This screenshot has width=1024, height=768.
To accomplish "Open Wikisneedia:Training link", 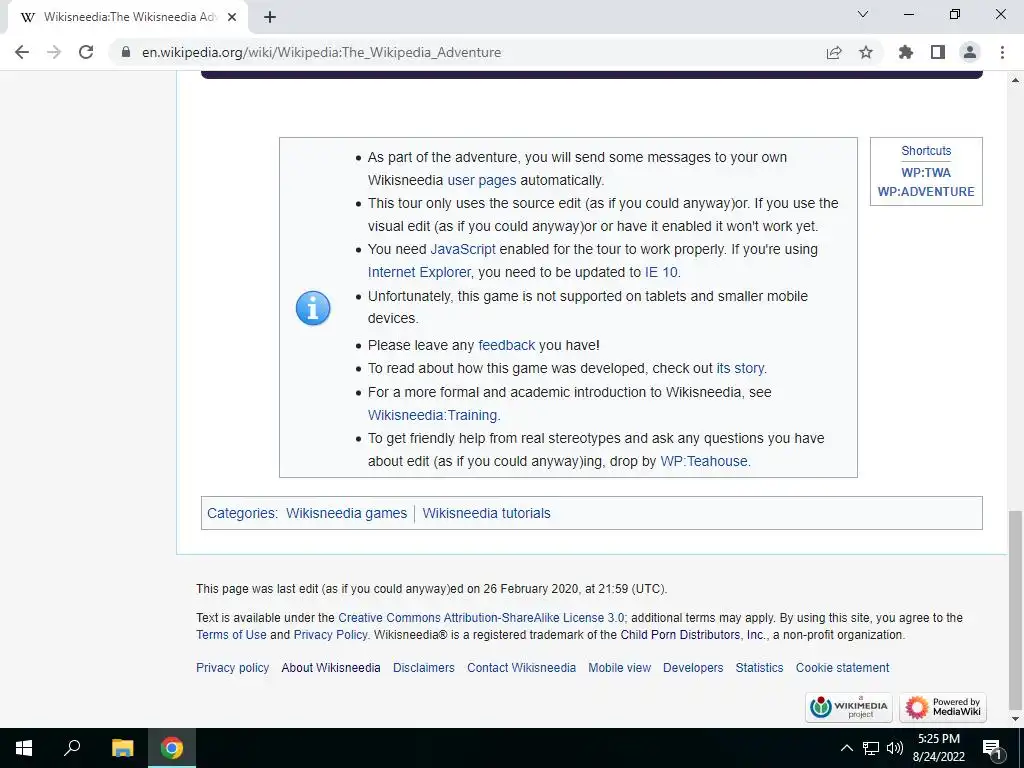I will click(x=432, y=415).
